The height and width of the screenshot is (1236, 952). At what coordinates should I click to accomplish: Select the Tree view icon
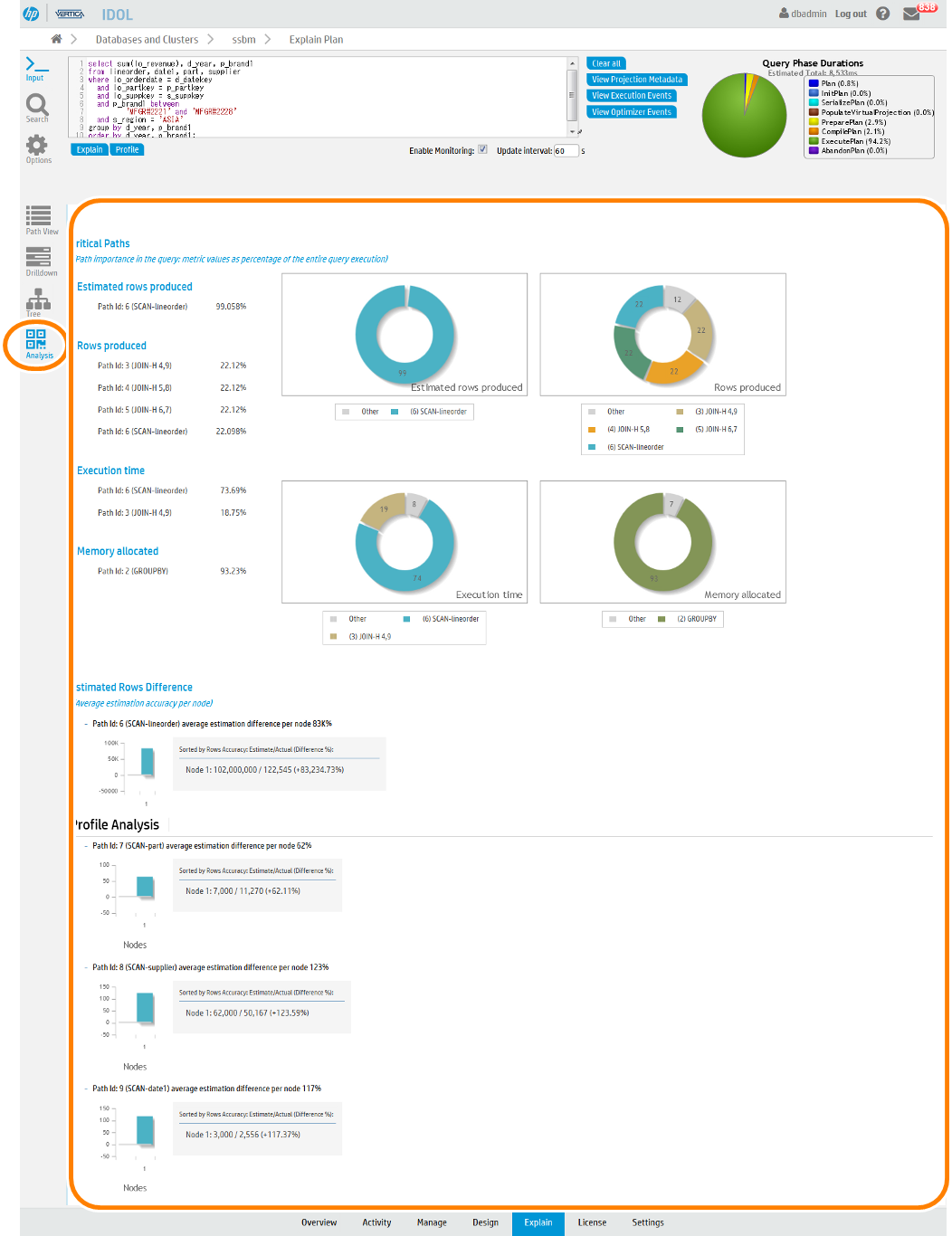(37, 300)
